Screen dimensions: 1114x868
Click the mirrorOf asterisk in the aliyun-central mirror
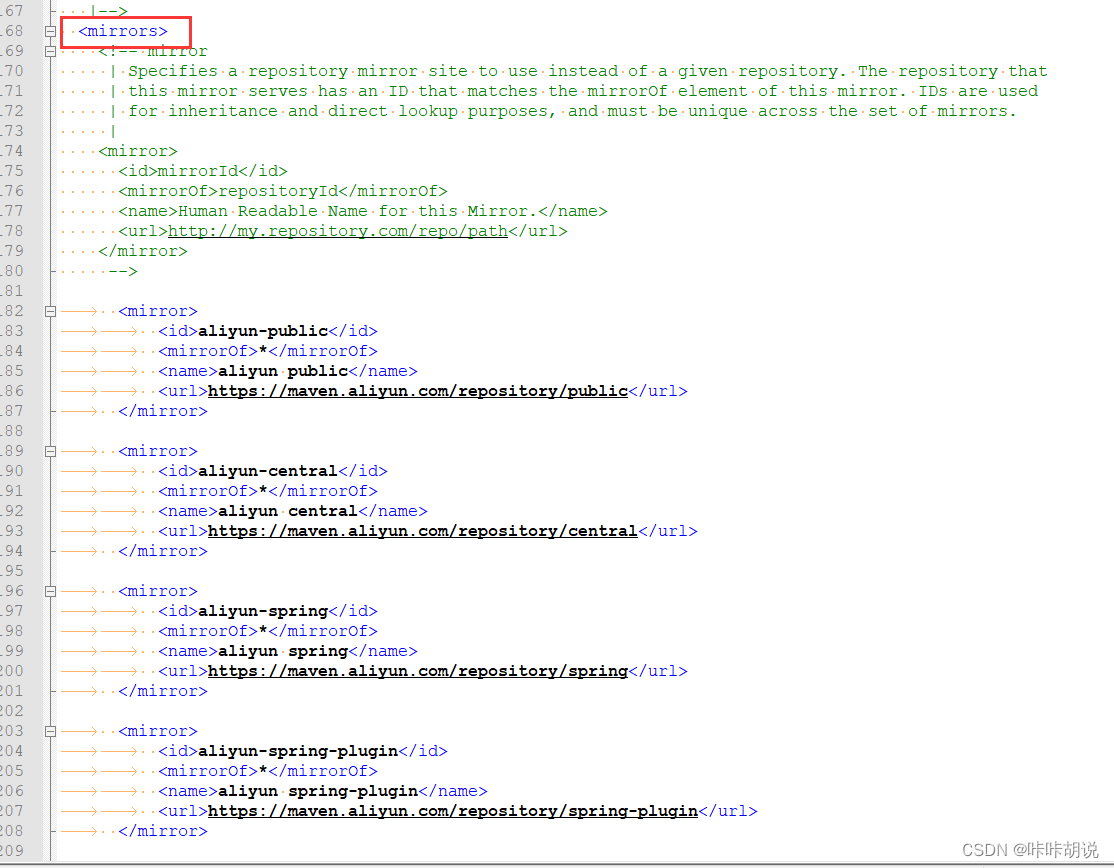[263, 491]
